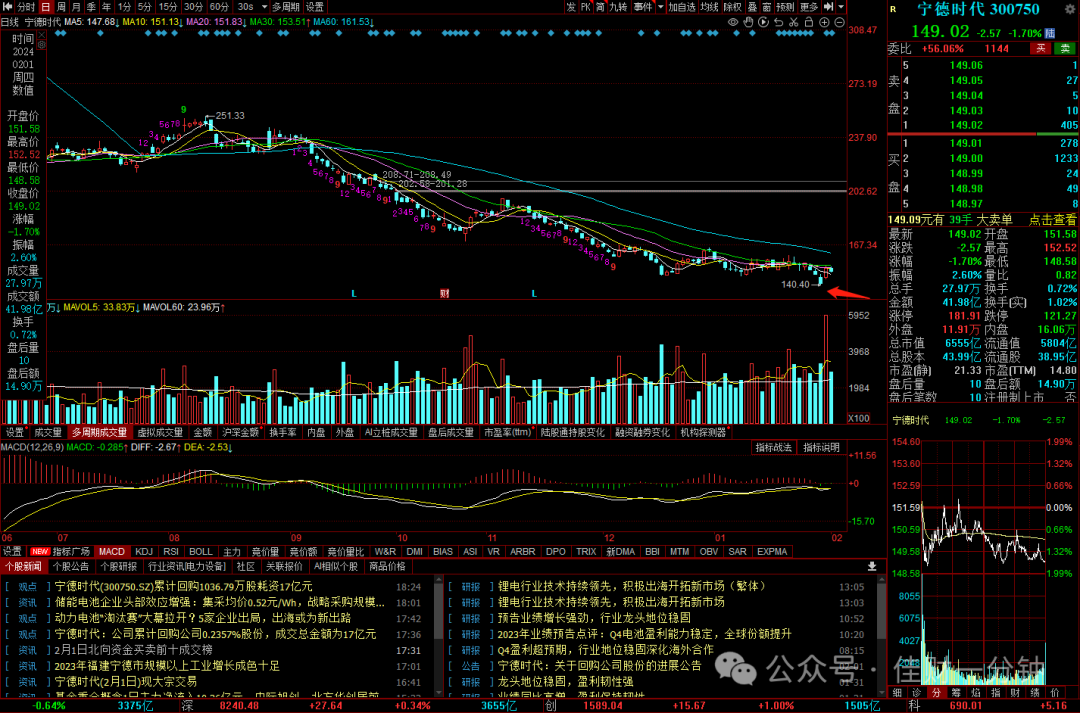Toggle 均线 moving averages
Screen dimensions: 1080x713
709,7
